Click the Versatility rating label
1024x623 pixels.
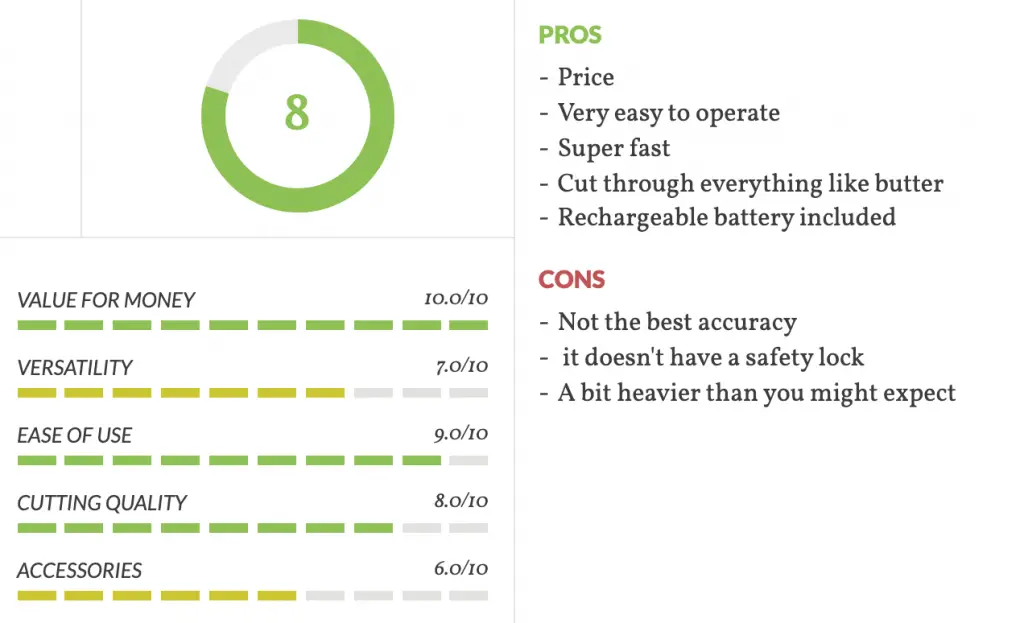(x=74, y=368)
